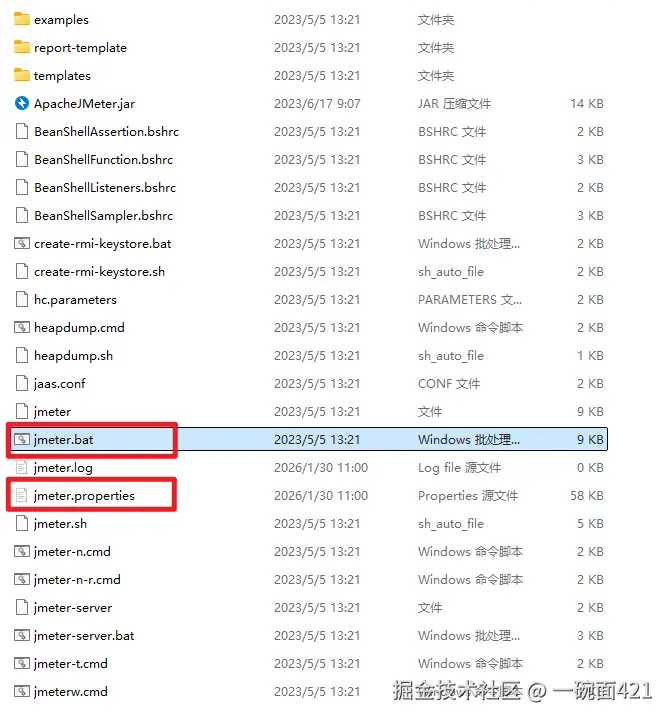Select the BeanShellSampler.bshrc file name
Screen dimensions: 672x722
pos(104,215)
